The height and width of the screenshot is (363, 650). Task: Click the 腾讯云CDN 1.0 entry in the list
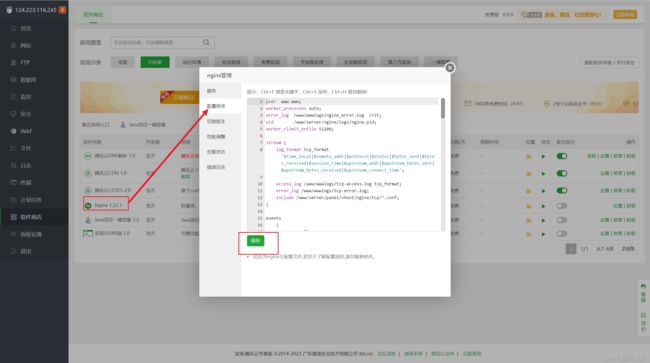tap(110, 173)
